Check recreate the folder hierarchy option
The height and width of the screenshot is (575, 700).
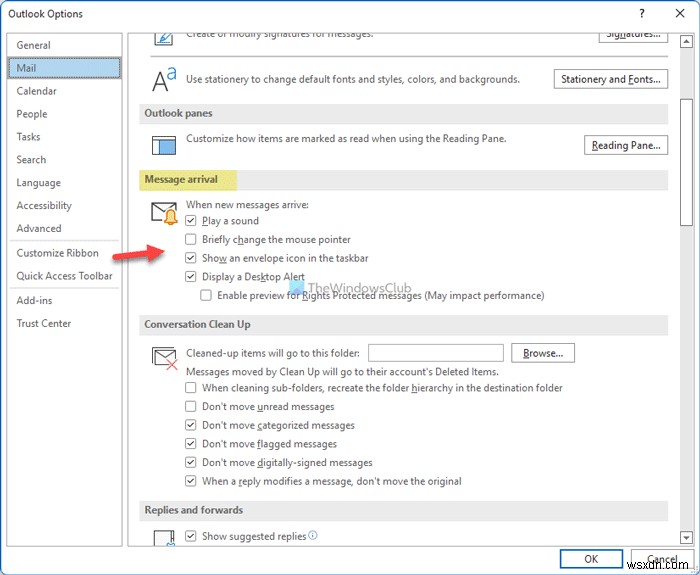pos(191,388)
